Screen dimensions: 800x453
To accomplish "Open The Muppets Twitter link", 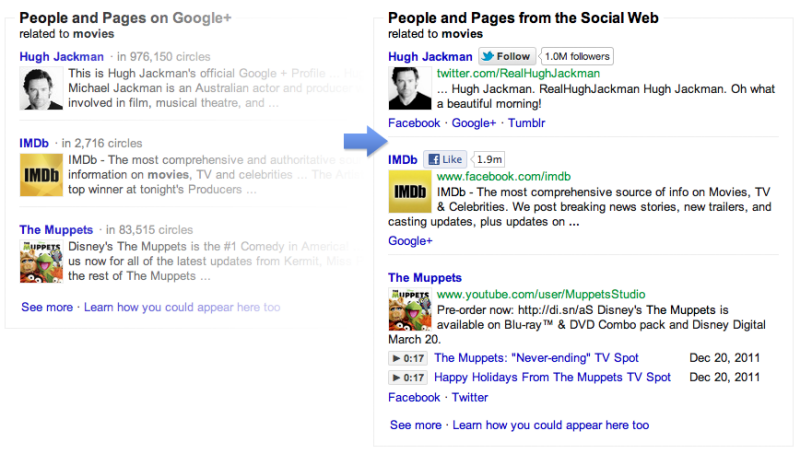I will coord(470,397).
